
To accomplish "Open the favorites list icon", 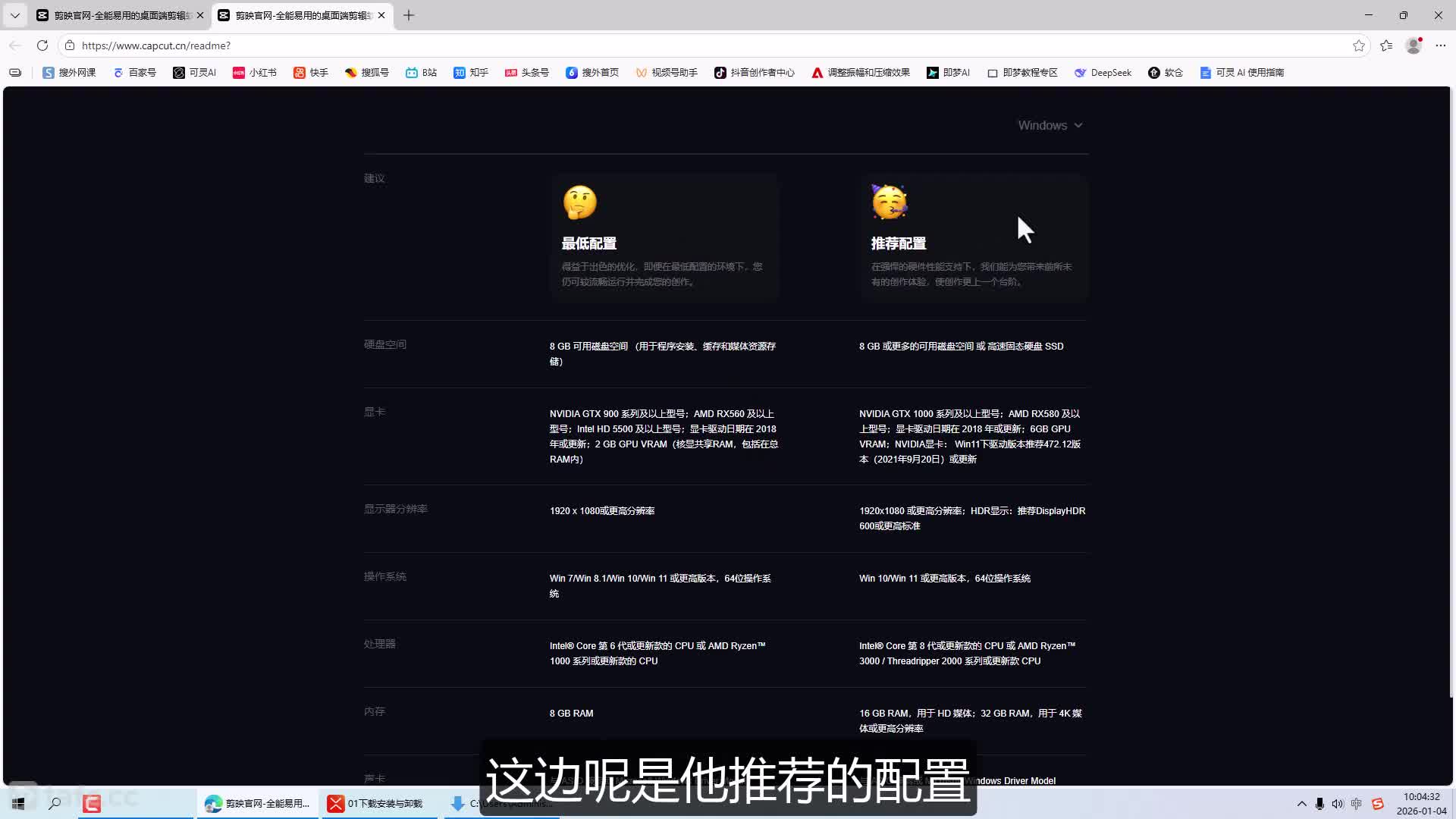I will [x=1386, y=45].
